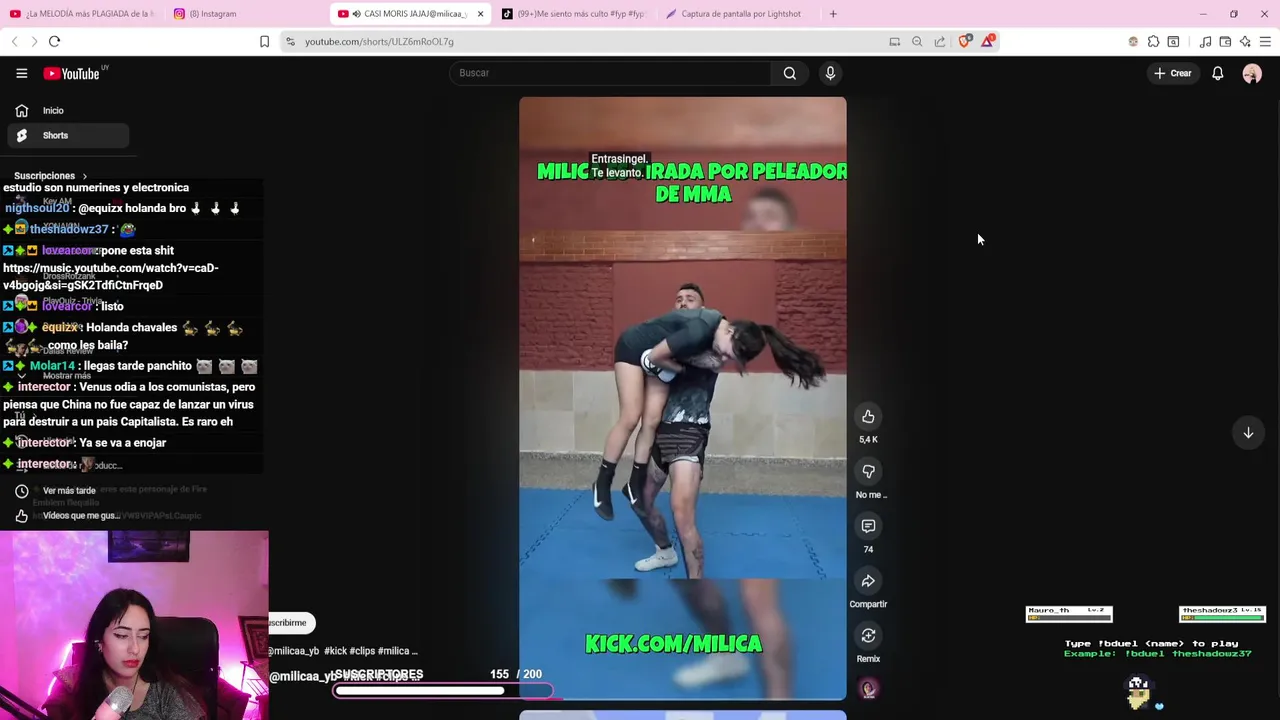Share this page from the address bar
Viewport: 1280px width, 720px height.
(x=940, y=41)
